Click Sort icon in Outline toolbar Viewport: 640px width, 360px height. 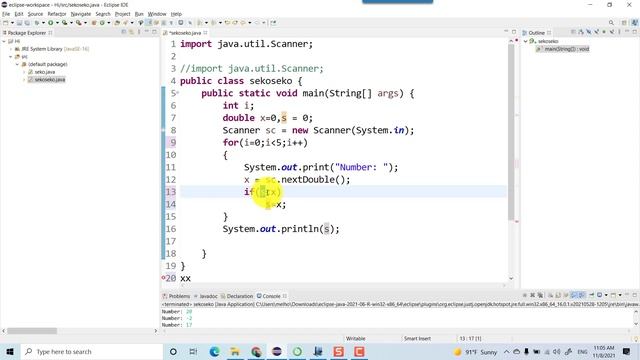click(581, 32)
